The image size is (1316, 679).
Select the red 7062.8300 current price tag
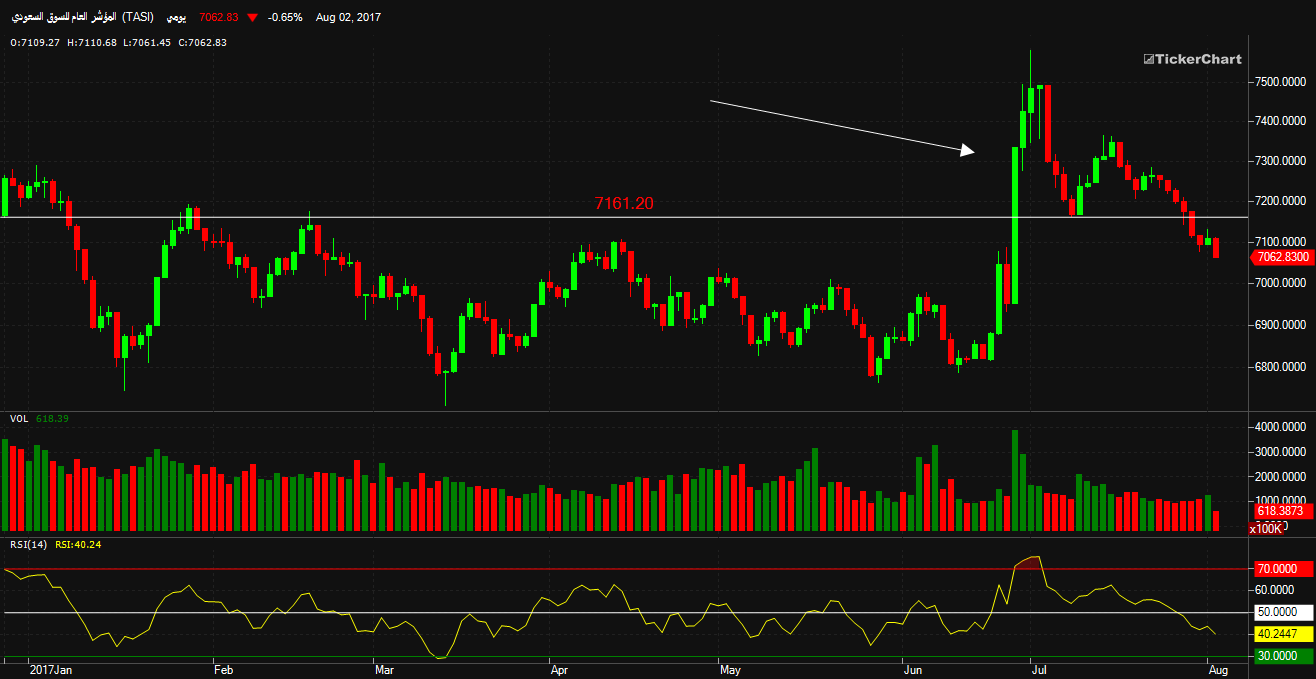coord(1281,258)
